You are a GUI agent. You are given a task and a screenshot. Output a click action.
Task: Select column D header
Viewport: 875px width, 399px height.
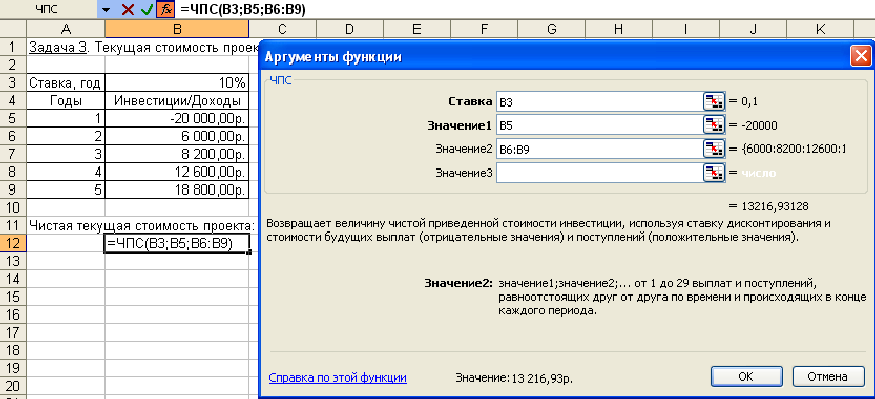(x=349, y=30)
